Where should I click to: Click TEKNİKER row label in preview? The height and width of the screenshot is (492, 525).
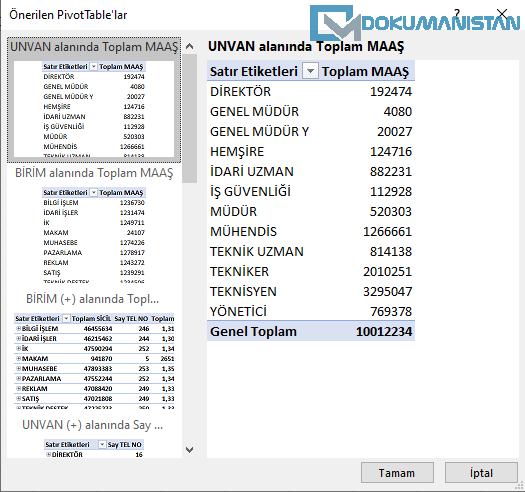239,272
